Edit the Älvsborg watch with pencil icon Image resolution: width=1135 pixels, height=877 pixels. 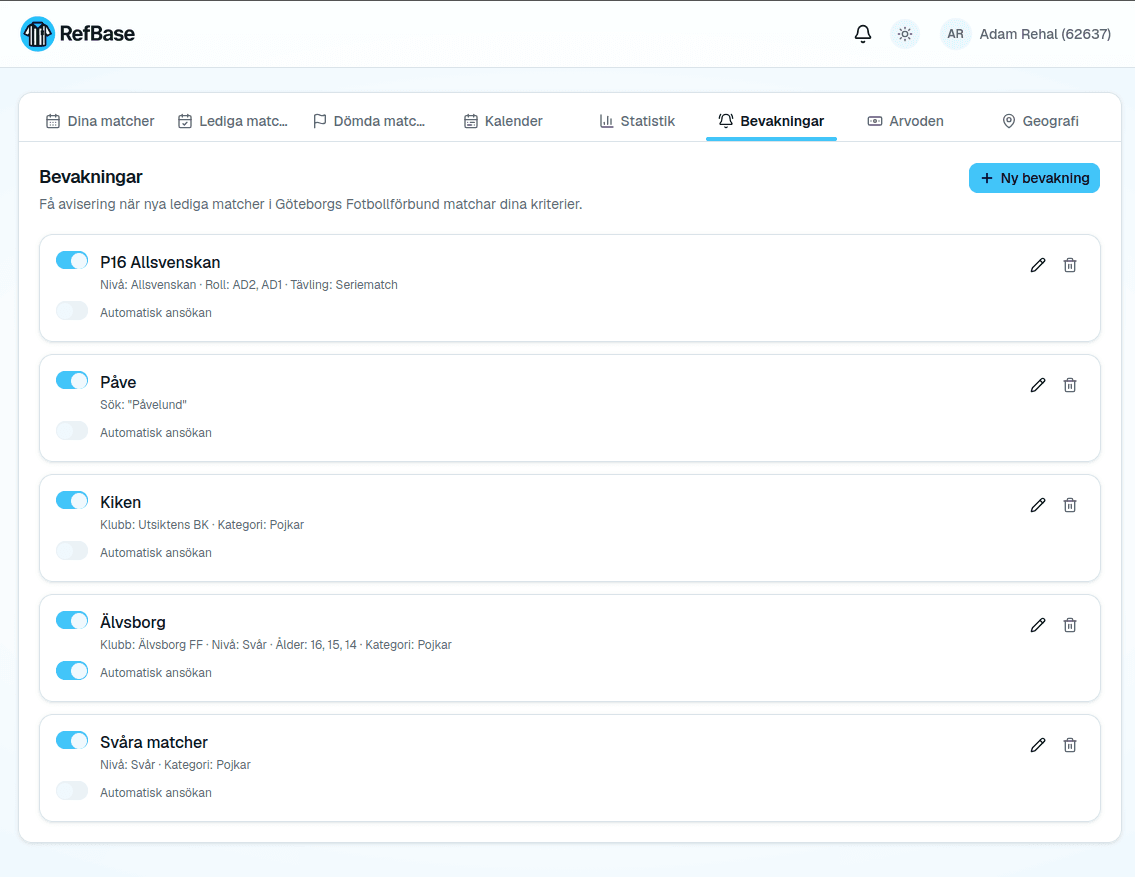[1037, 625]
